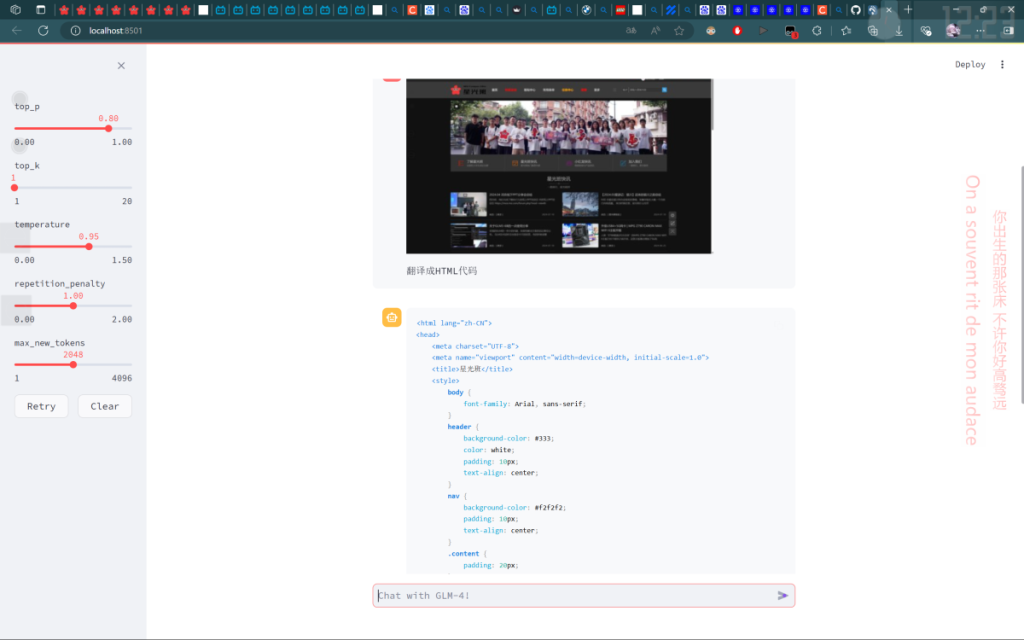
Task: Open the browser's three-dot settings menu
Action: point(980,31)
